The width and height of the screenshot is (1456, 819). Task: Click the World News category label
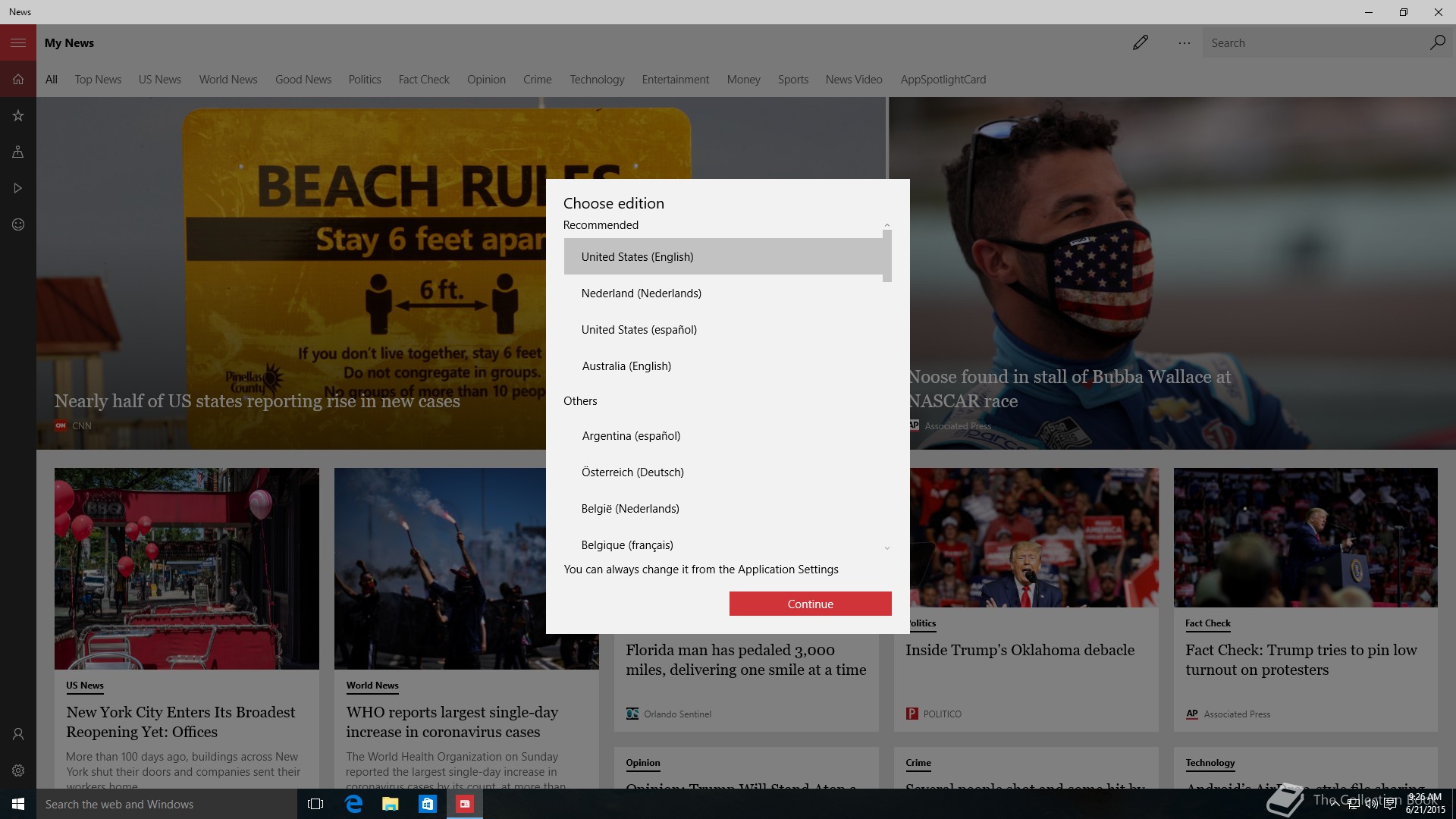(372, 686)
